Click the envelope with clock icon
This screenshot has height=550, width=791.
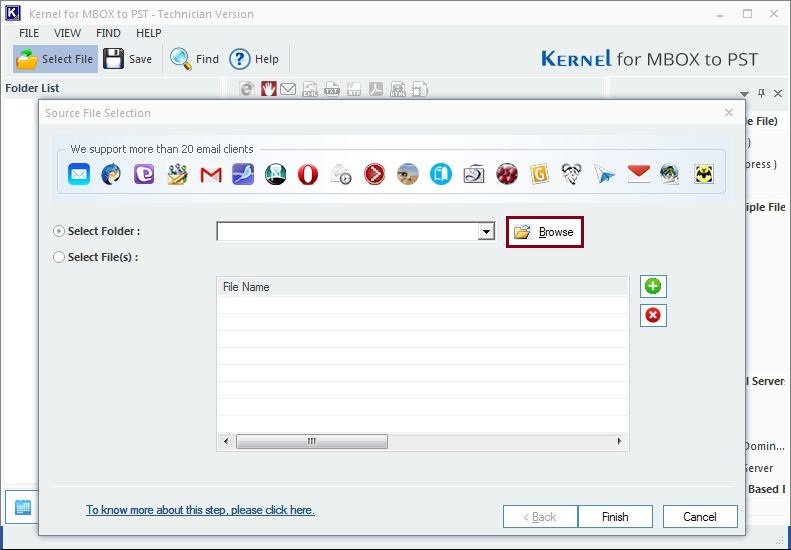[341, 175]
